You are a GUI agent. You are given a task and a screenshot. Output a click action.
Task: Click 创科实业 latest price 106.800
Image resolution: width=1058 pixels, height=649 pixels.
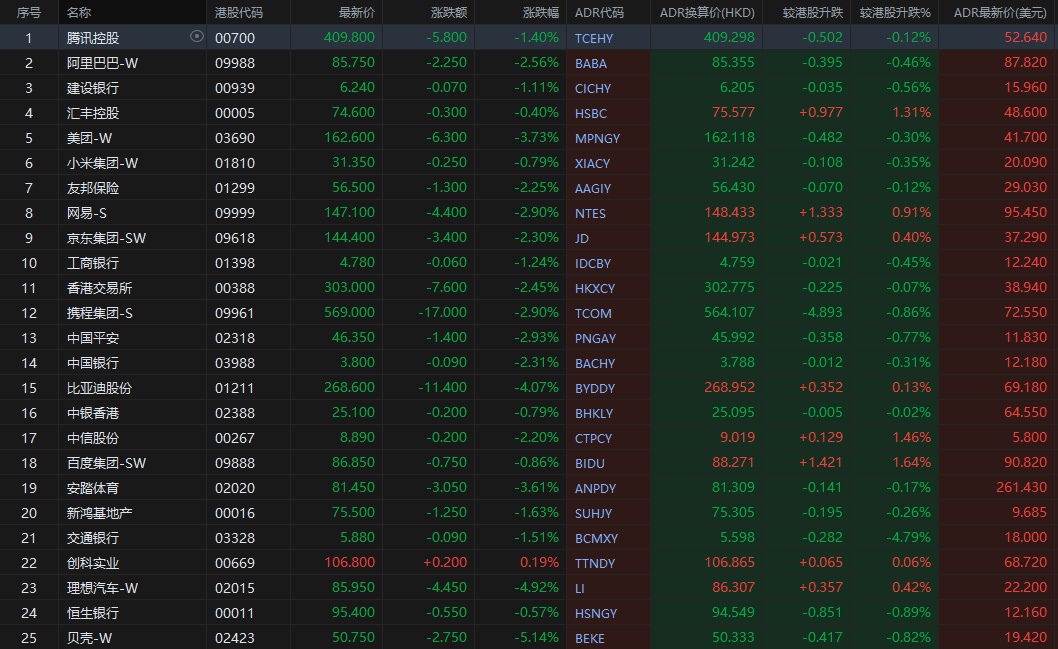(350, 562)
